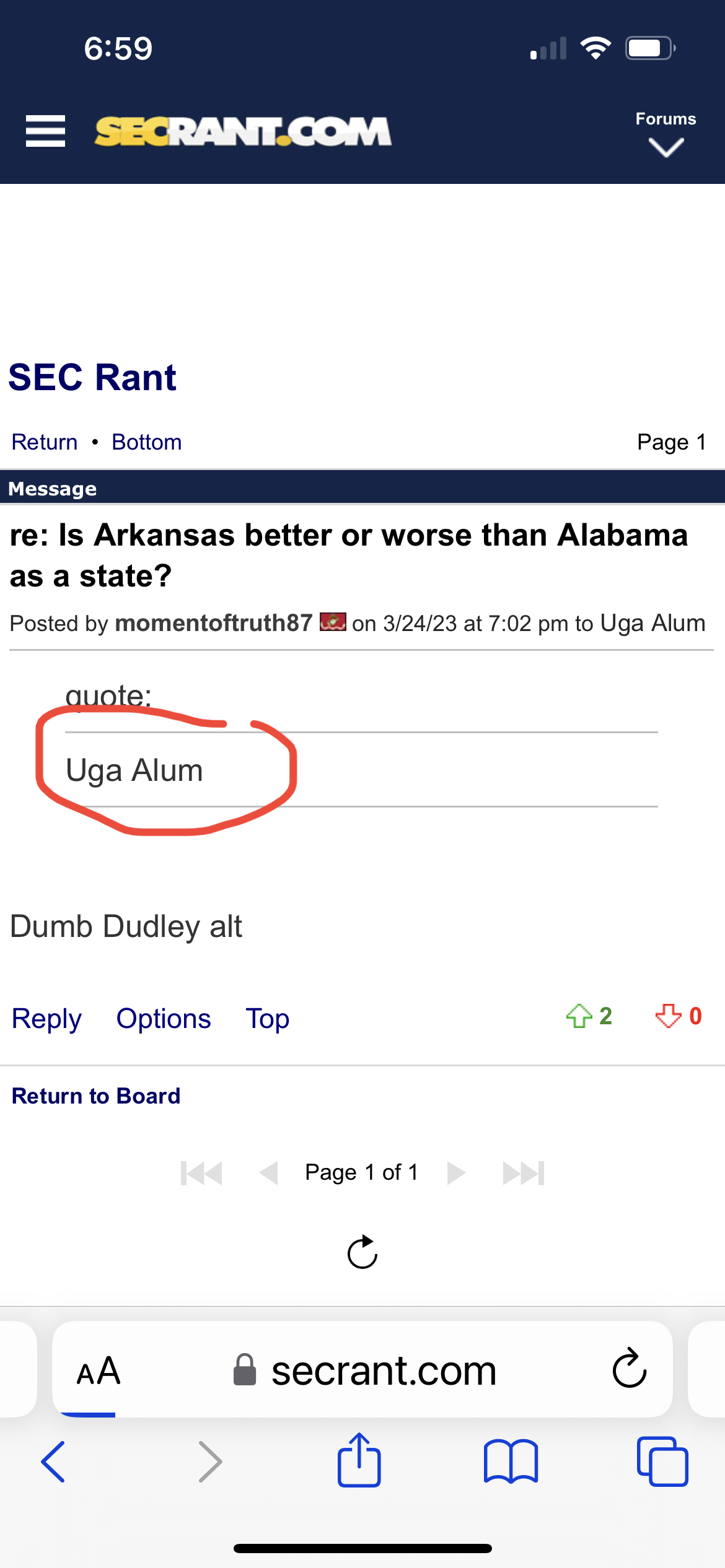The height and width of the screenshot is (1568, 725).
Task: Go to Top of the thread
Action: click(x=267, y=1019)
